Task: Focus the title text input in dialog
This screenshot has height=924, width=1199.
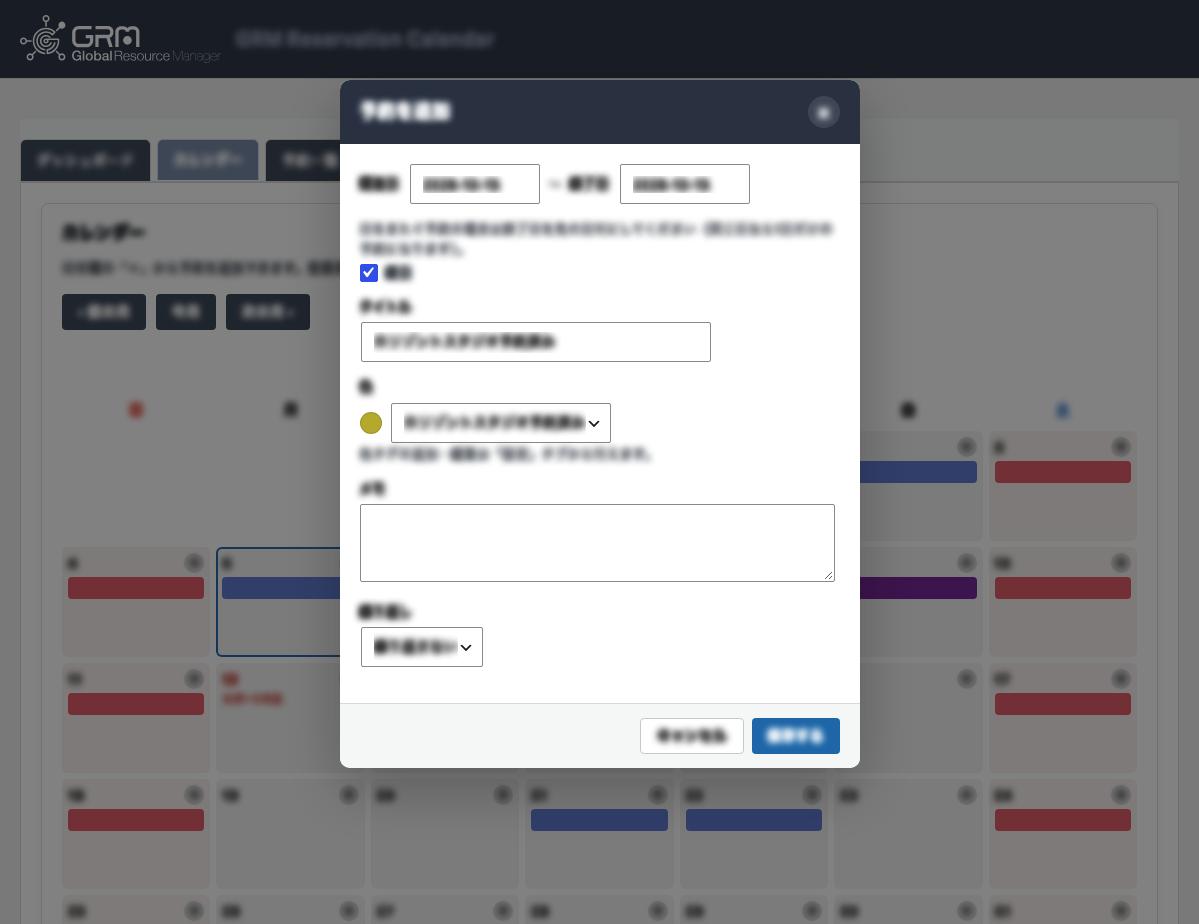Action: coord(535,342)
